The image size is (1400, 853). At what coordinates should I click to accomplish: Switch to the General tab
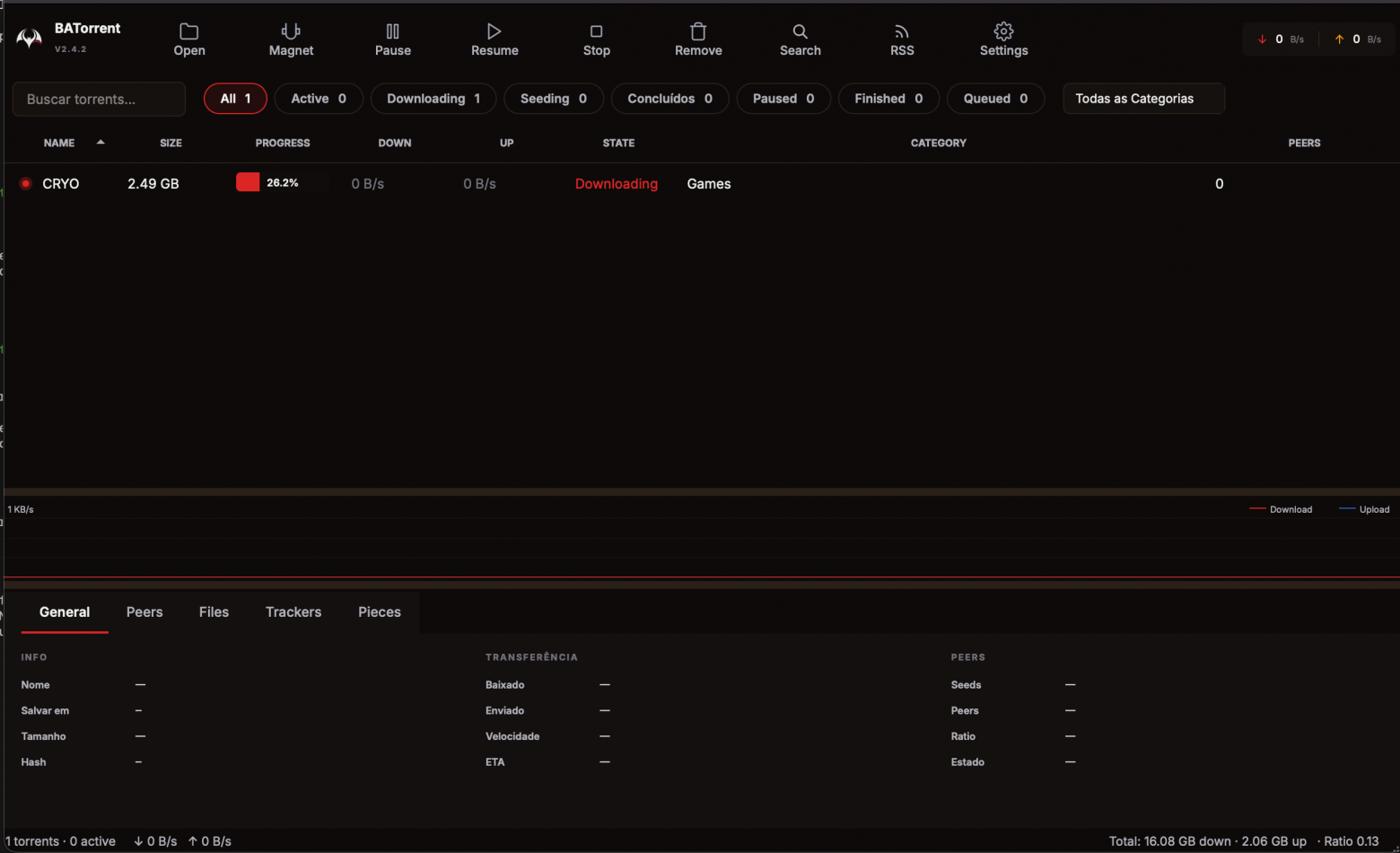click(65, 612)
